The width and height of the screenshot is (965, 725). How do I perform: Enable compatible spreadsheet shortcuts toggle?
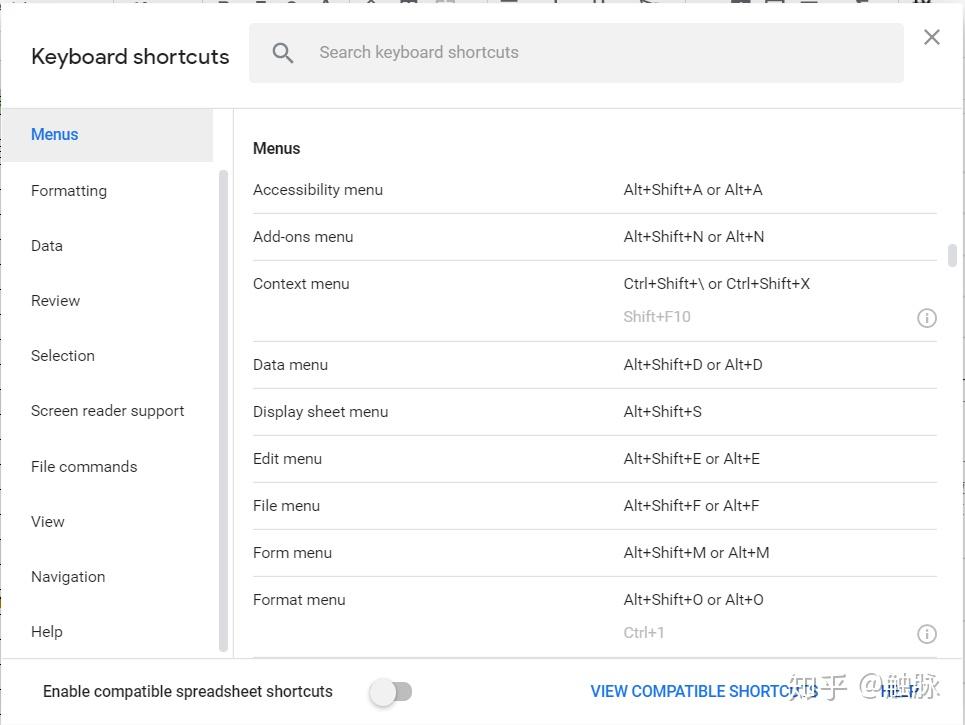point(391,692)
